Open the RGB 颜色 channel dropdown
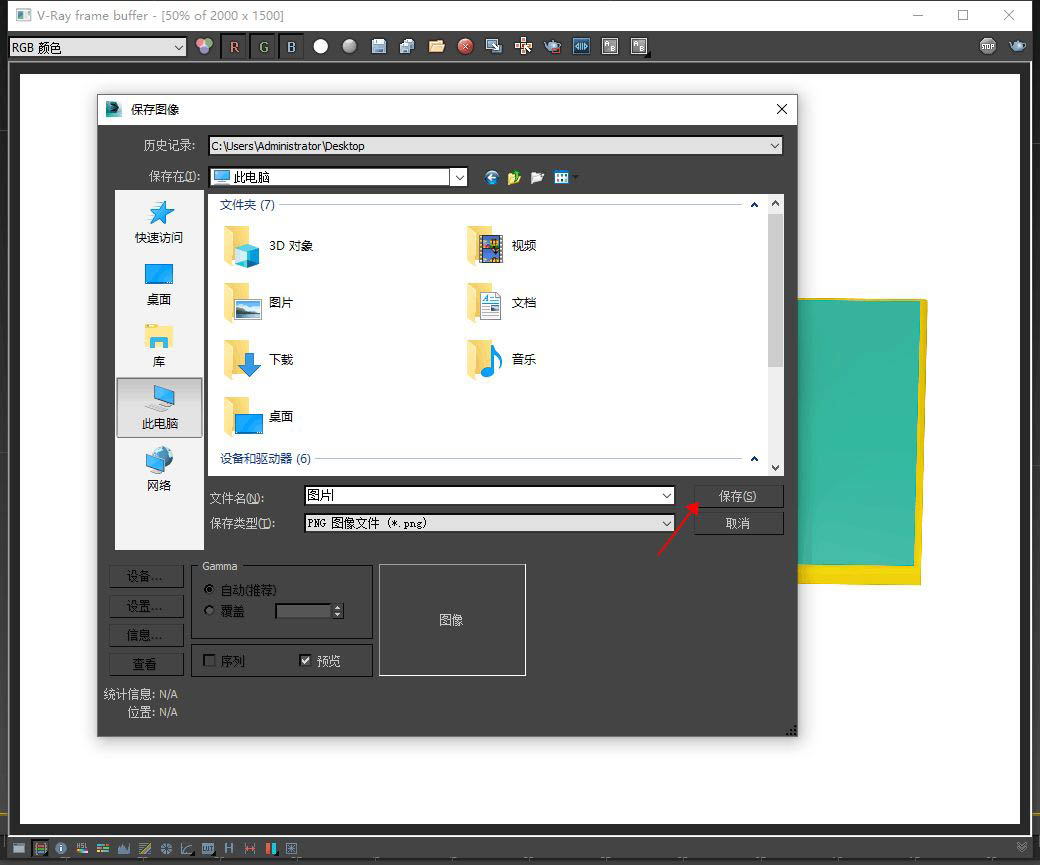This screenshot has height=865, width=1040. coord(97,47)
